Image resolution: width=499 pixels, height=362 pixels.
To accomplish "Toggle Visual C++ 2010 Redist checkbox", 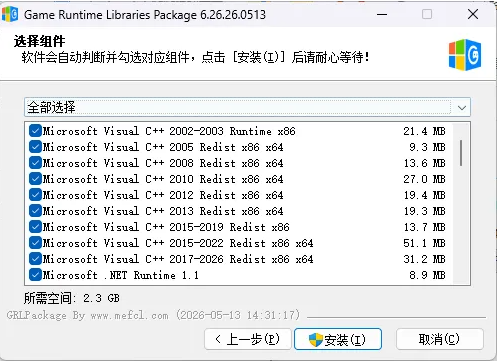I will pos(35,179).
